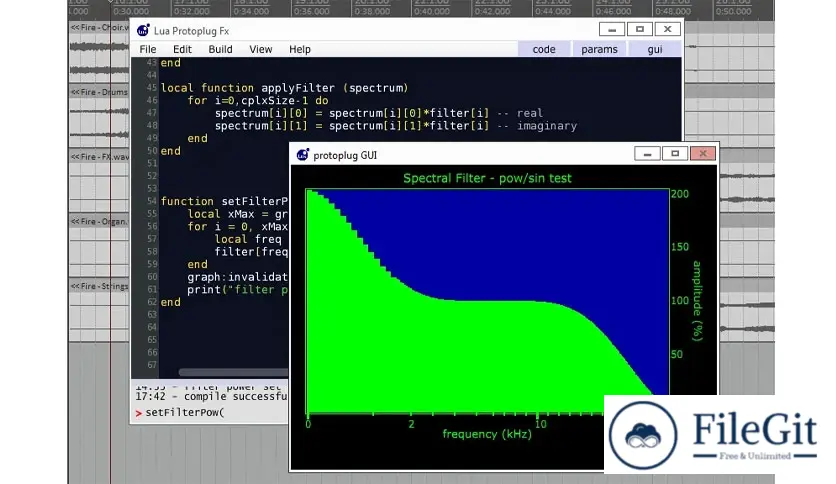836x484 pixels.
Task: Click the 'amplitude (%)' axis label
Action: [x=697, y=301]
